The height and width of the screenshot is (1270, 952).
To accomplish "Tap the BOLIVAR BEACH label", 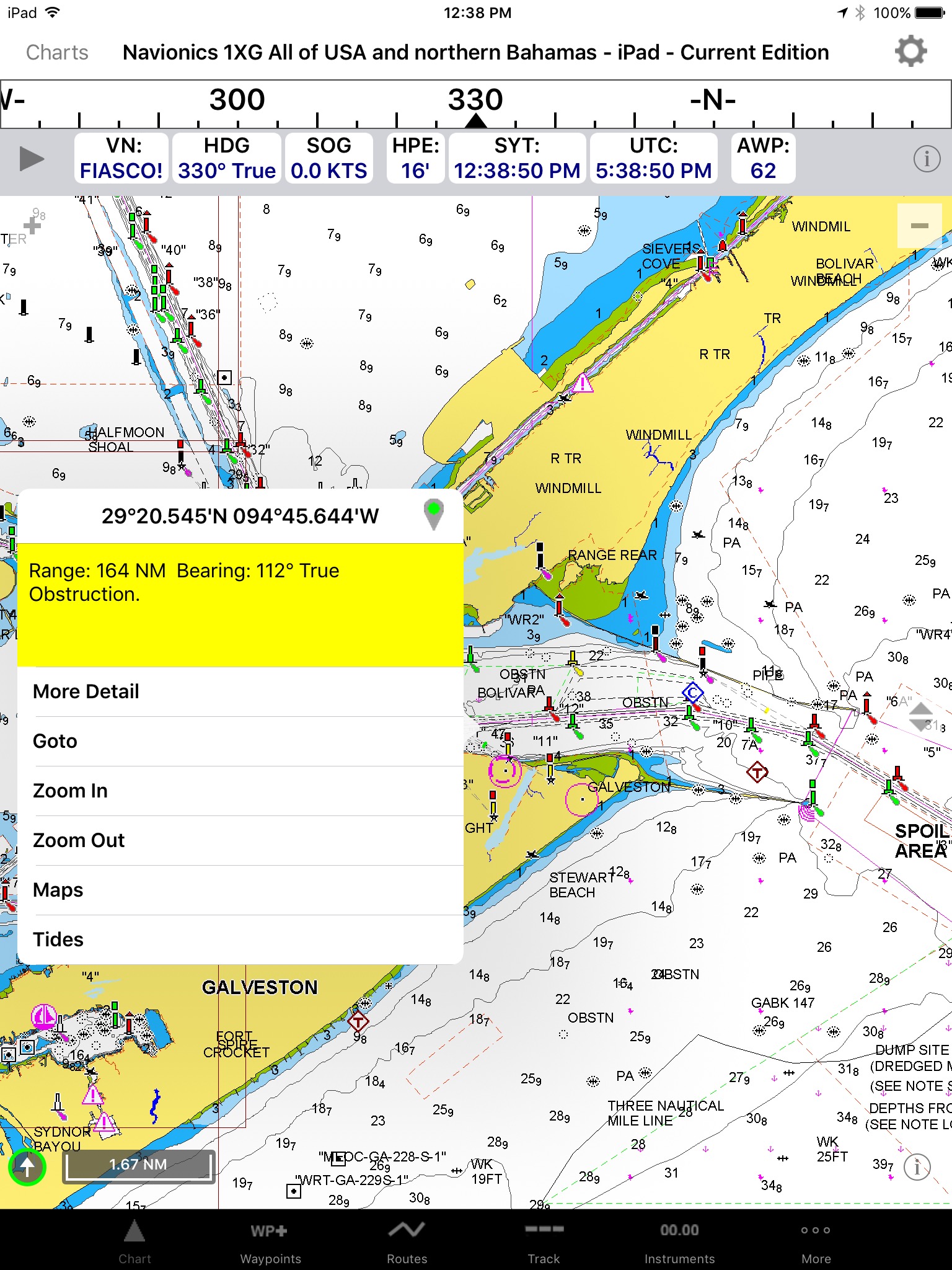I will click(844, 270).
